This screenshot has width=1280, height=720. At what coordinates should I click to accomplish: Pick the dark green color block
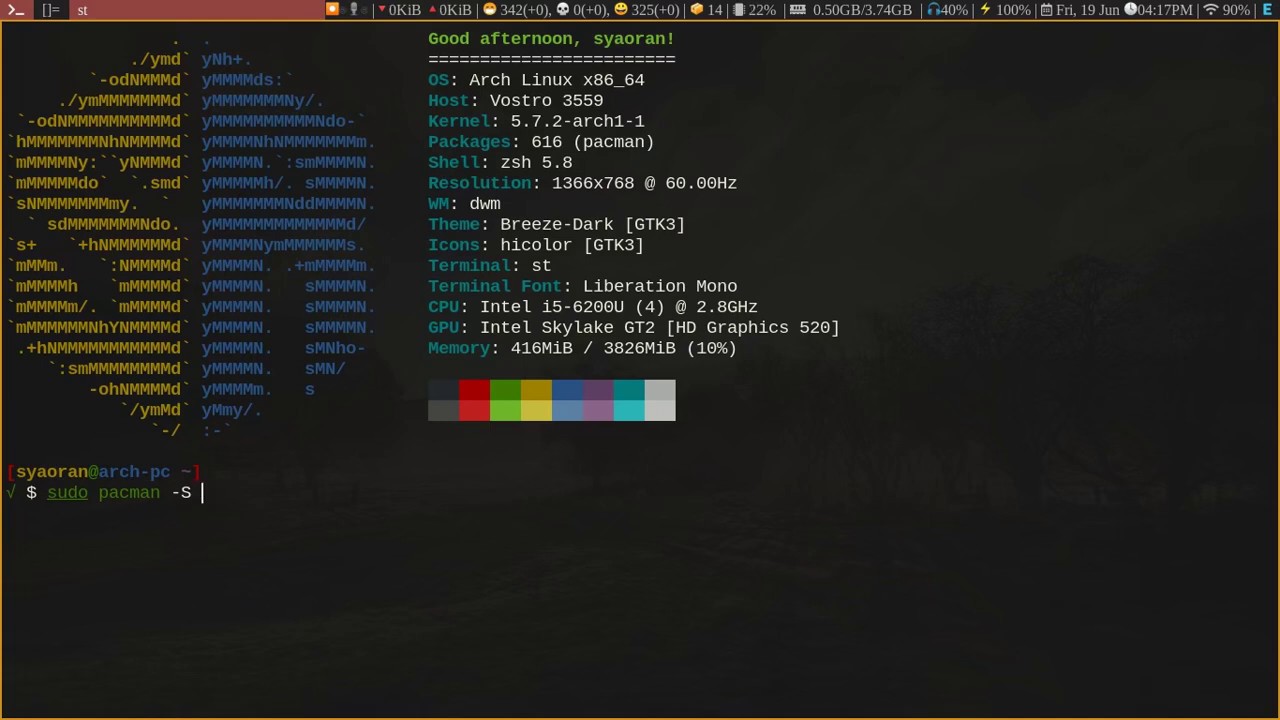[505, 390]
